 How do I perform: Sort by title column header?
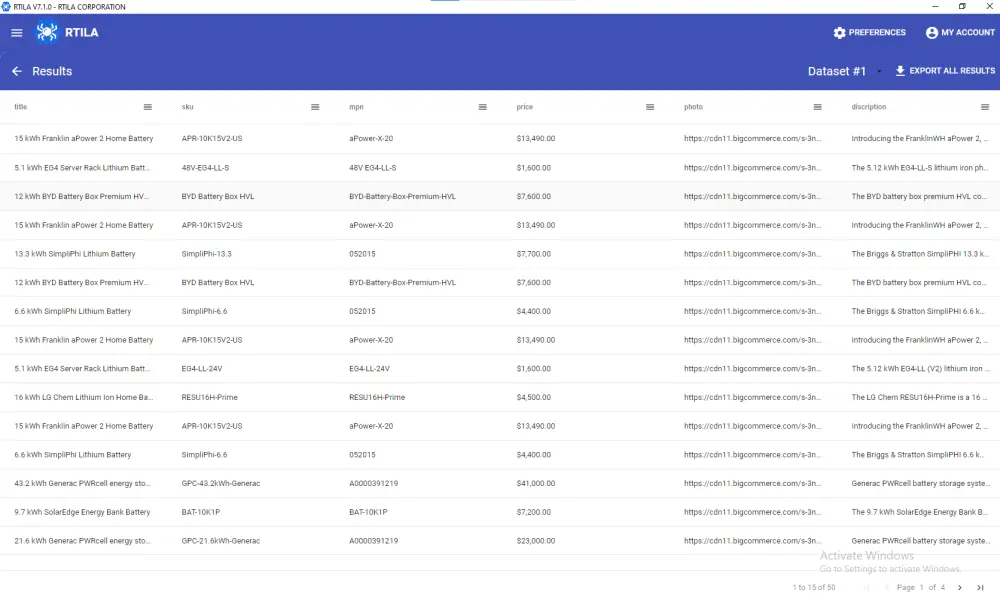pyautogui.click(x=20, y=107)
